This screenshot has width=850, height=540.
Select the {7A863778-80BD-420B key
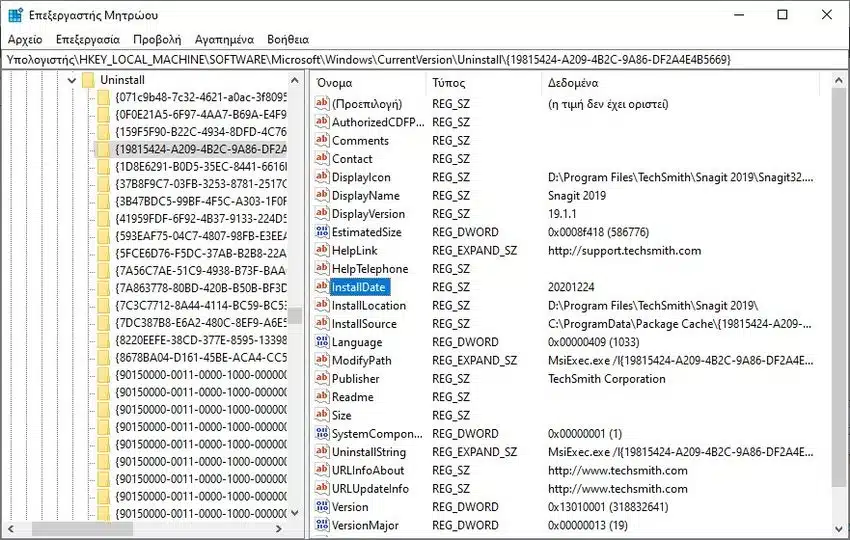coord(201,288)
